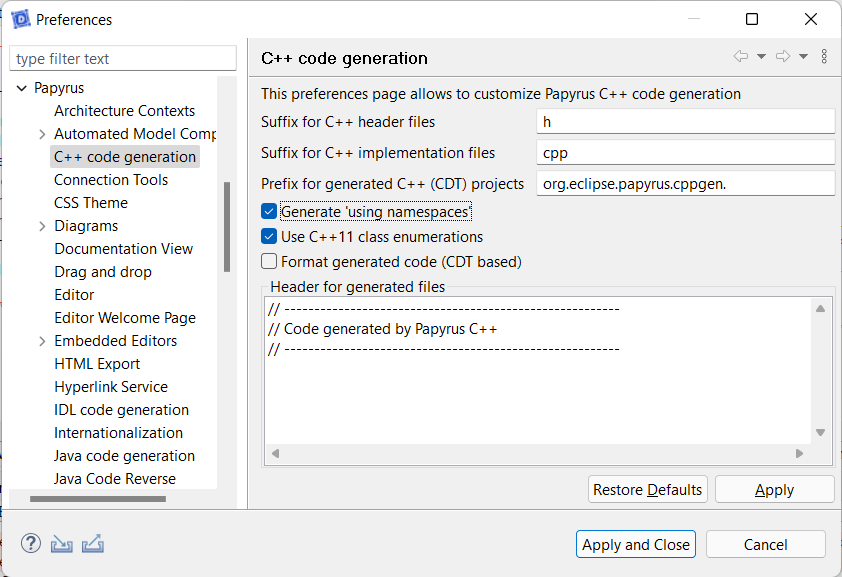Click header area scroll left arrow
842x577 pixels.
tap(275, 454)
